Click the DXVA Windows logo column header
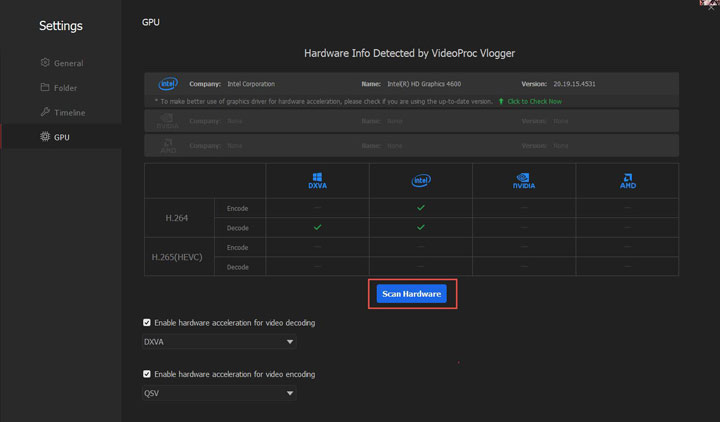The width and height of the screenshot is (720, 422). [317, 182]
